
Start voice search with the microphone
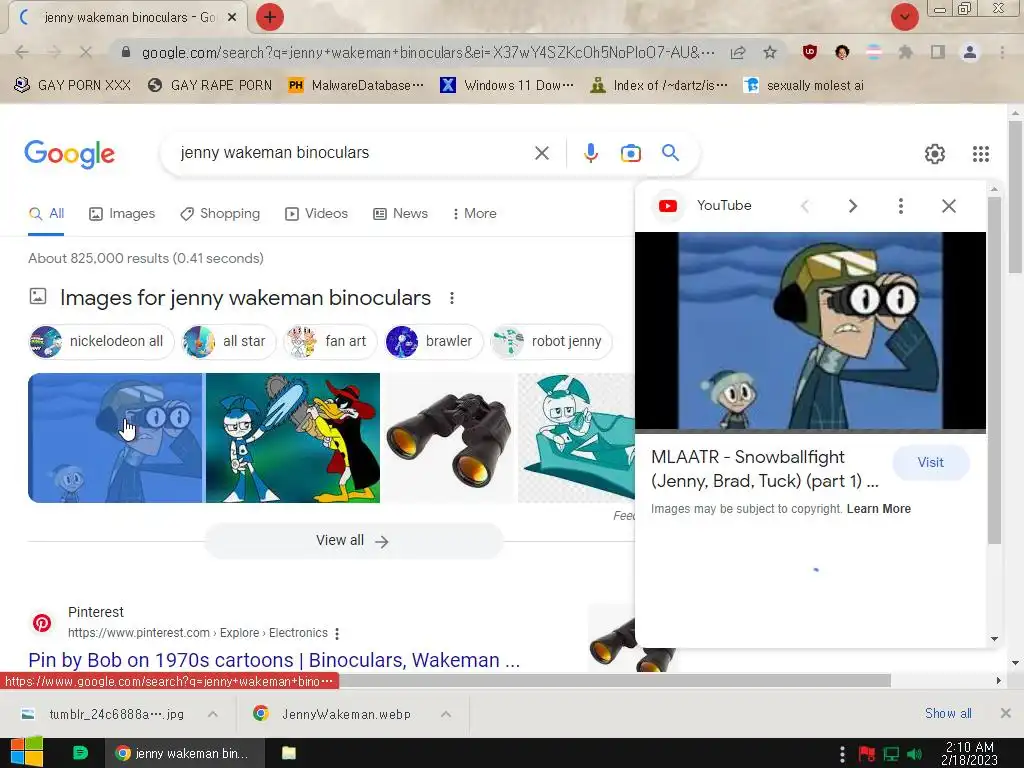pyautogui.click(x=590, y=153)
